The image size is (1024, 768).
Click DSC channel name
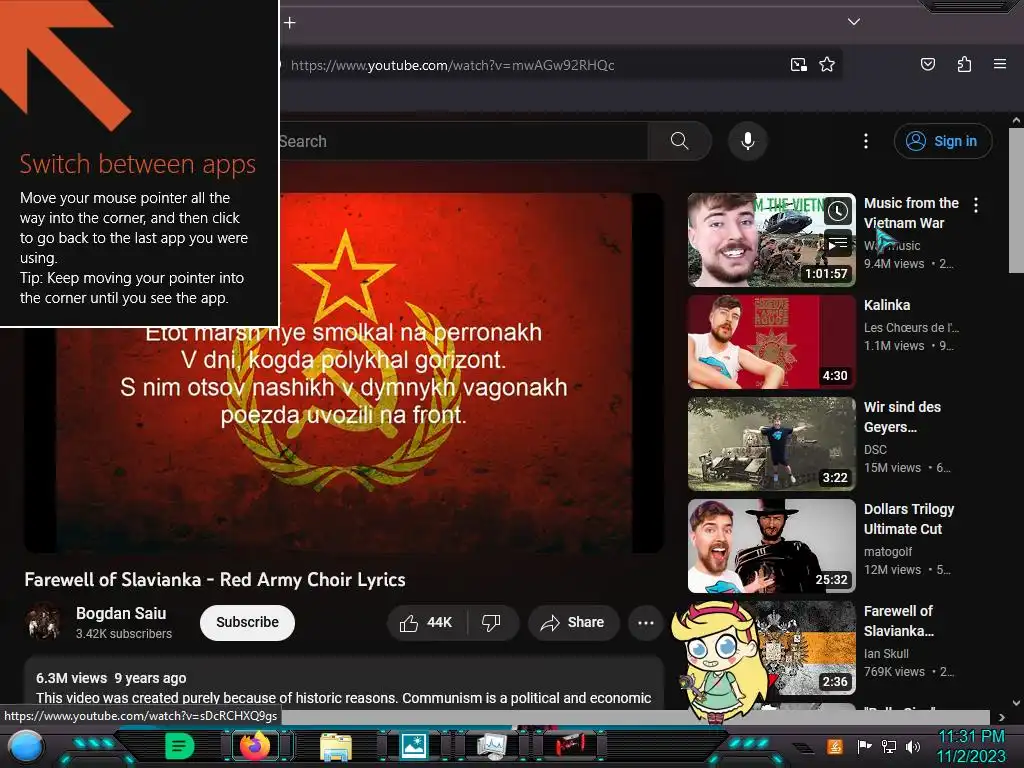(875, 449)
